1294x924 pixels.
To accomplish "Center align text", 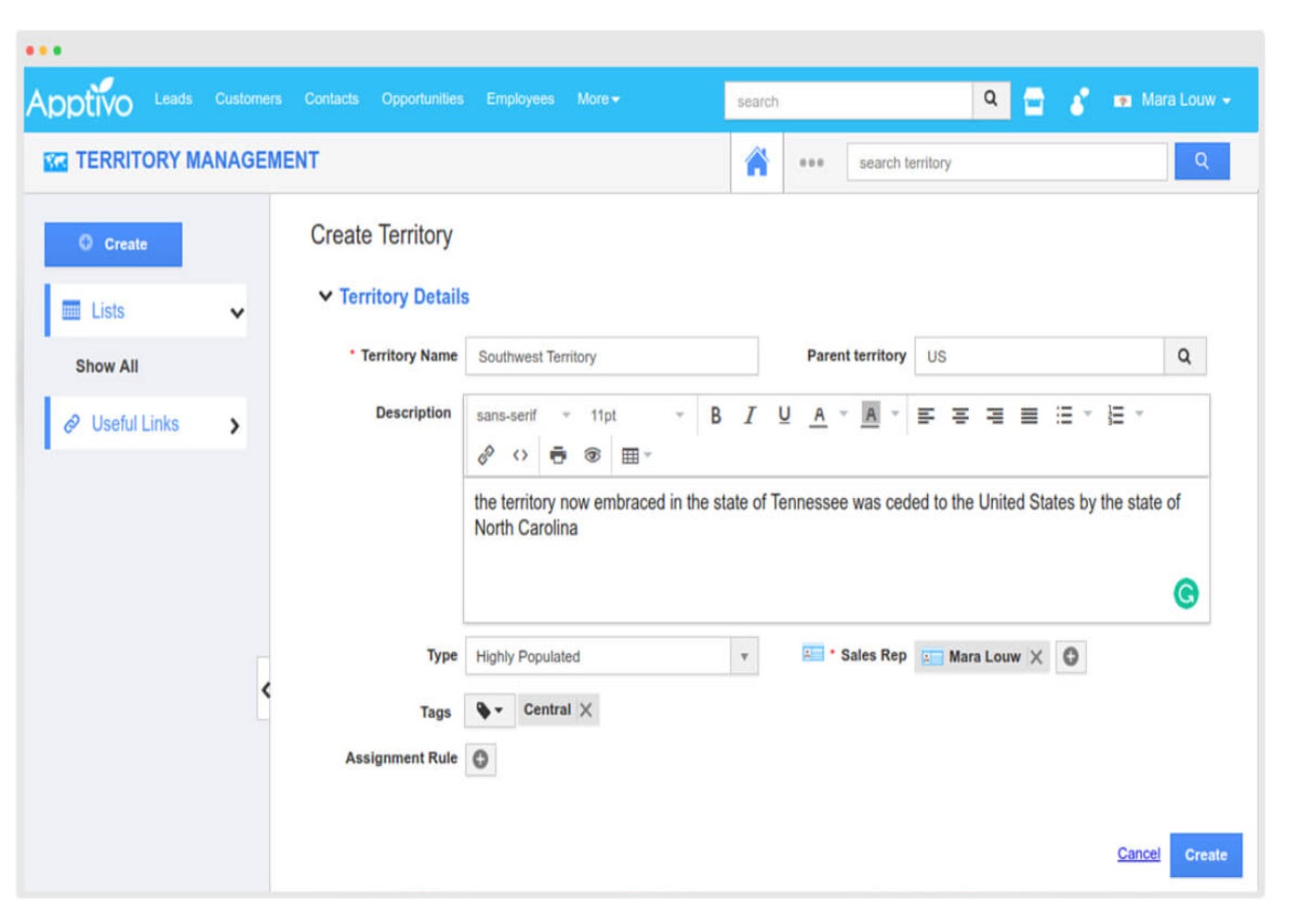I will pyautogui.click(x=960, y=416).
